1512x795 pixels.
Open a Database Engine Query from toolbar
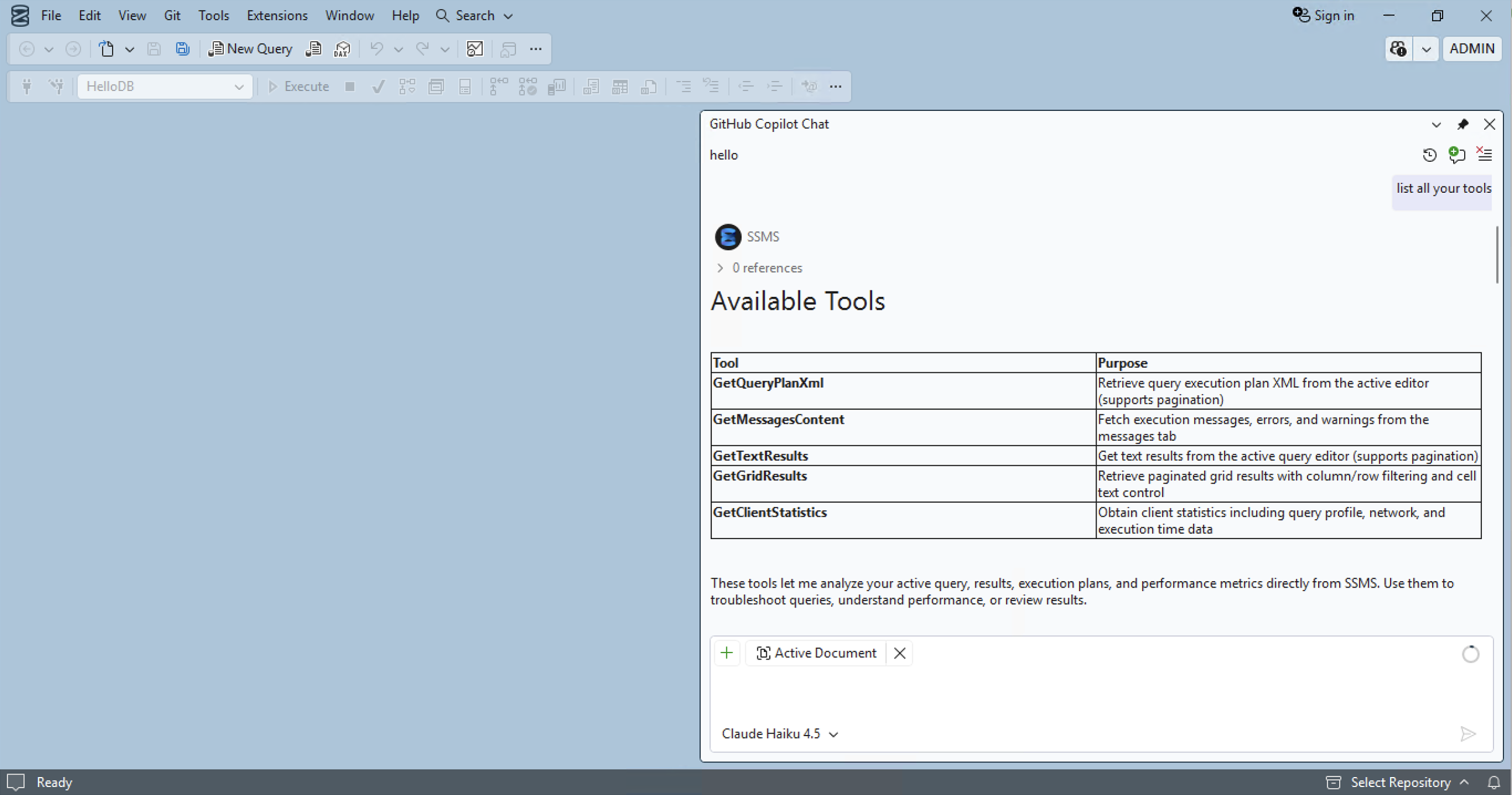click(313, 49)
